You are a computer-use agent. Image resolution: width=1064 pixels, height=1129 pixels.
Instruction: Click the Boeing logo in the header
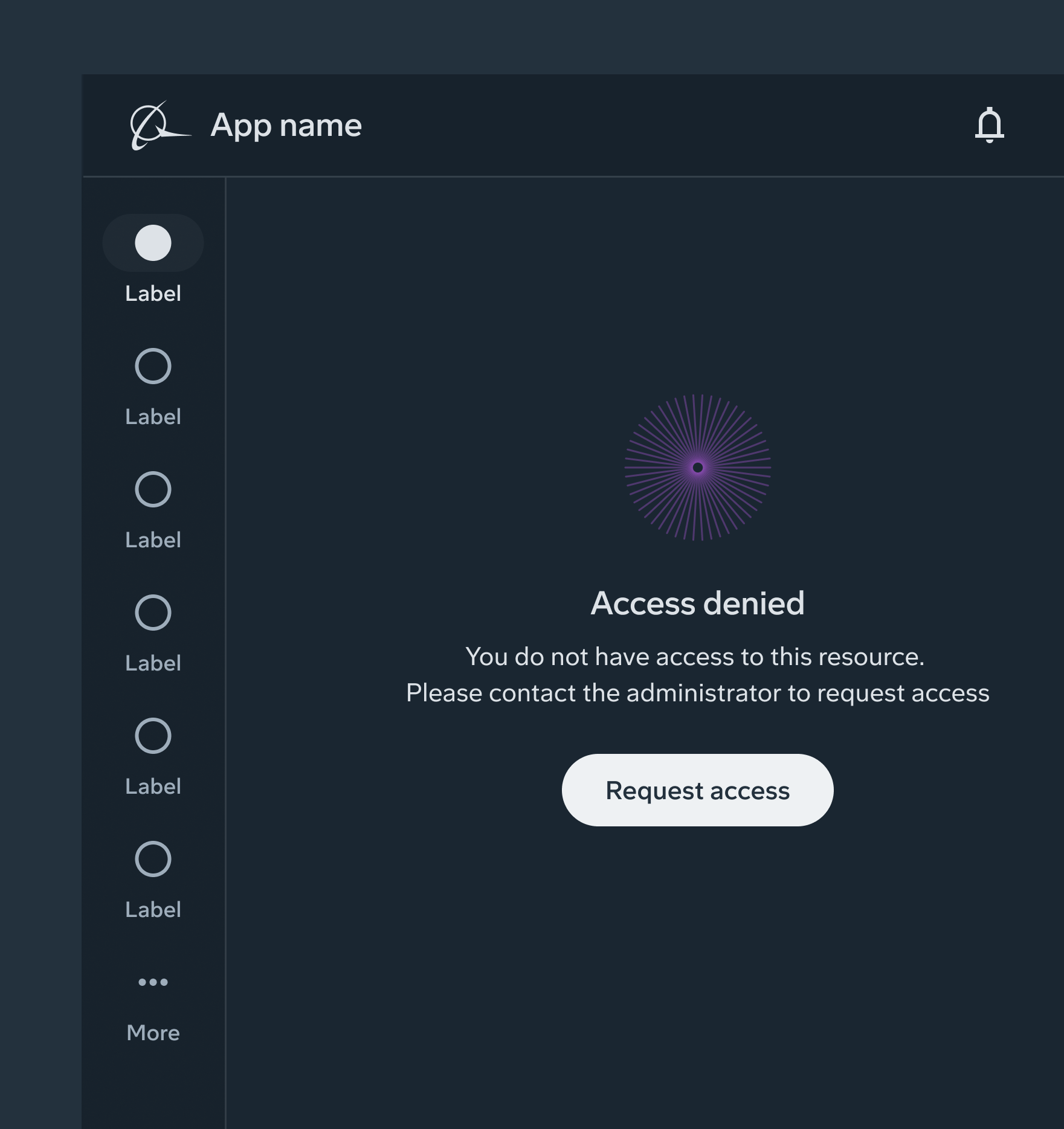156,125
